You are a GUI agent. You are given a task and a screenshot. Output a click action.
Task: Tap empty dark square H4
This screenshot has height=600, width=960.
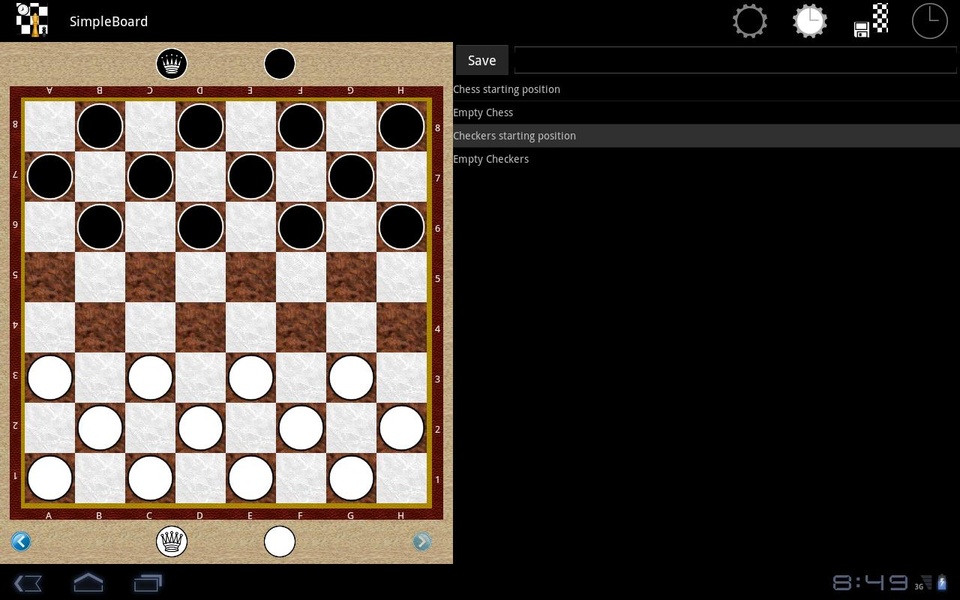tap(401, 327)
